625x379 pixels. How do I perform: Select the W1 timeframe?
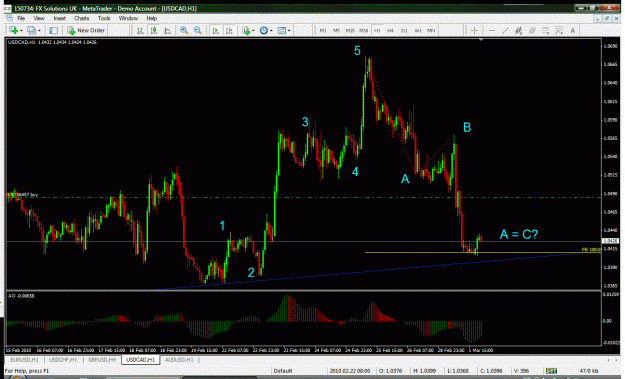pyautogui.click(x=418, y=31)
